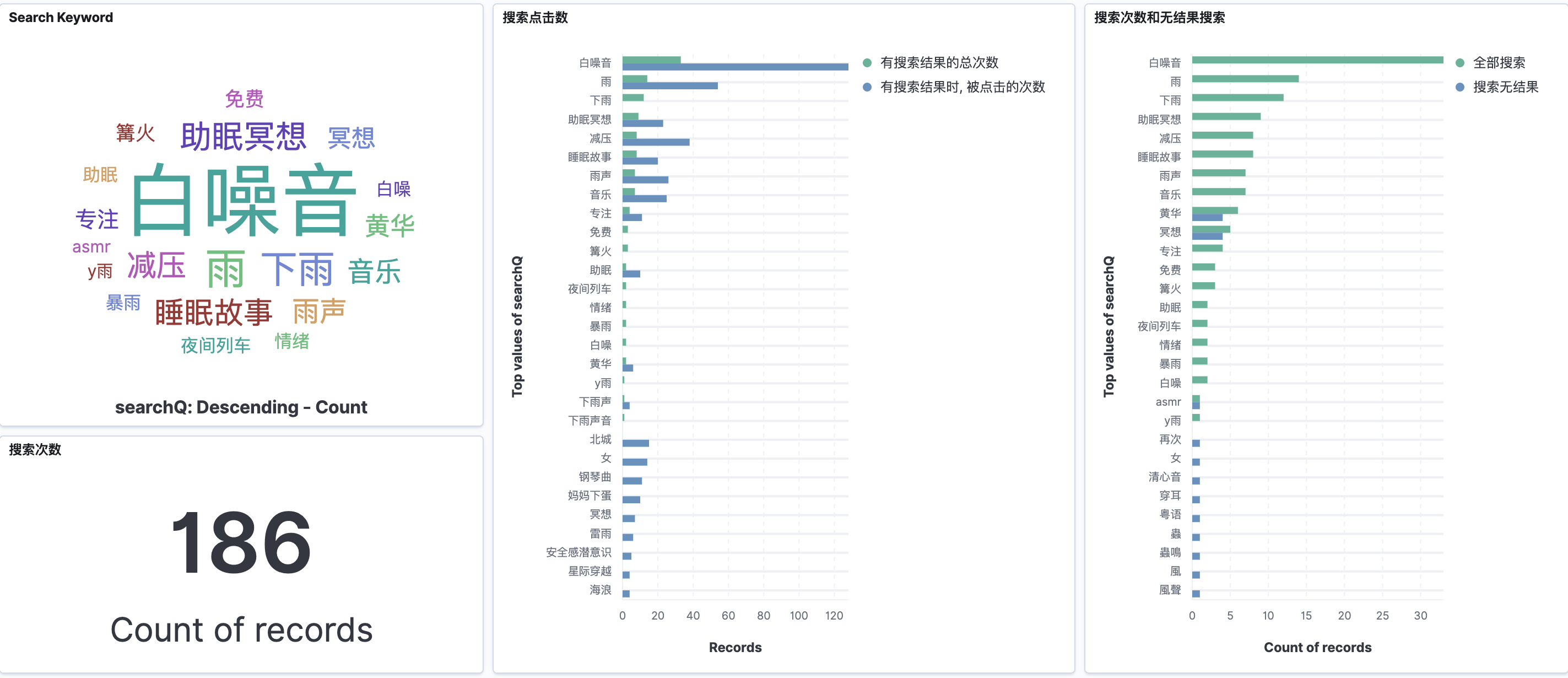This screenshot has height=678, width=1568.
Task: Click 助眠冥想 word in tag cloud
Action: (x=244, y=136)
